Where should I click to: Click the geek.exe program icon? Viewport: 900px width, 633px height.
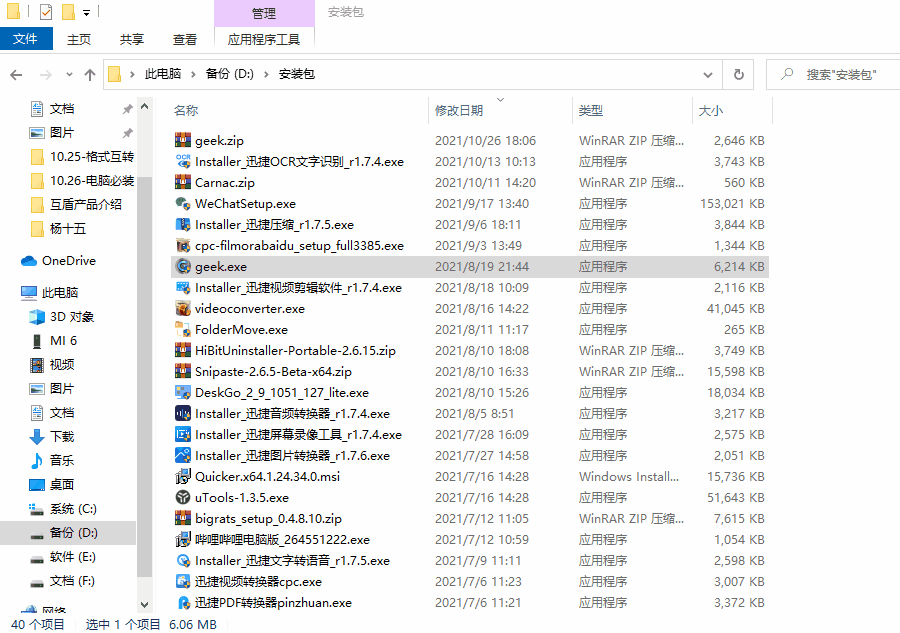(x=183, y=266)
